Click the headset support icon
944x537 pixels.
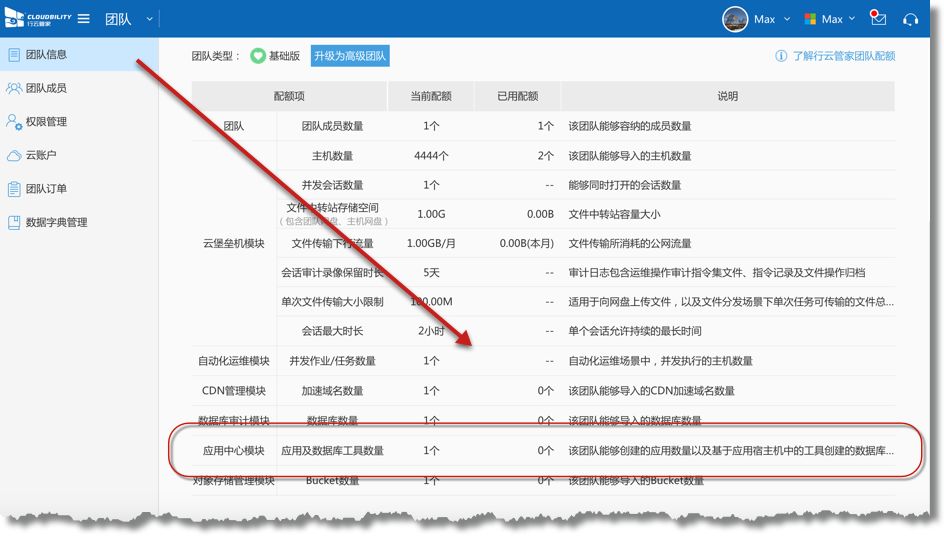pyautogui.click(x=910, y=20)
